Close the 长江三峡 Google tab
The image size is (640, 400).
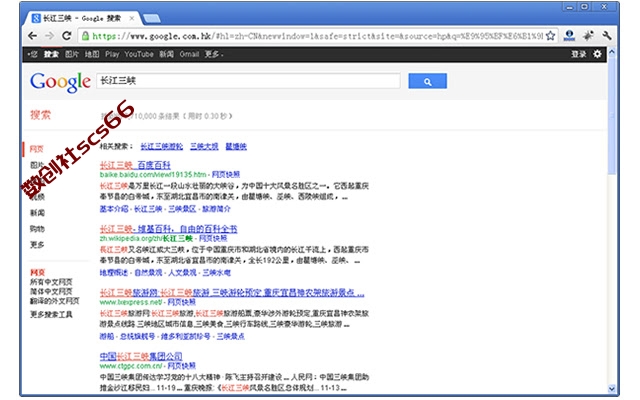click(x=131, y=18)
